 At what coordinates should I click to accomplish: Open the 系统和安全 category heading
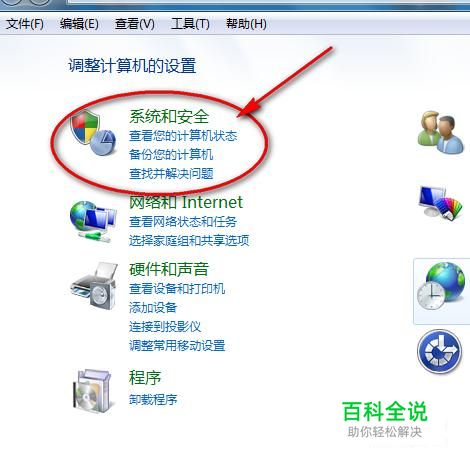(x=169, y=116)
